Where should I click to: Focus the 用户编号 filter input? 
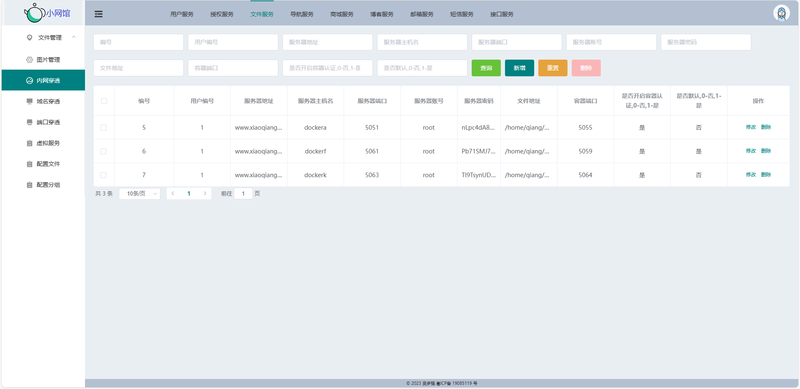click(x=233, y=42)
